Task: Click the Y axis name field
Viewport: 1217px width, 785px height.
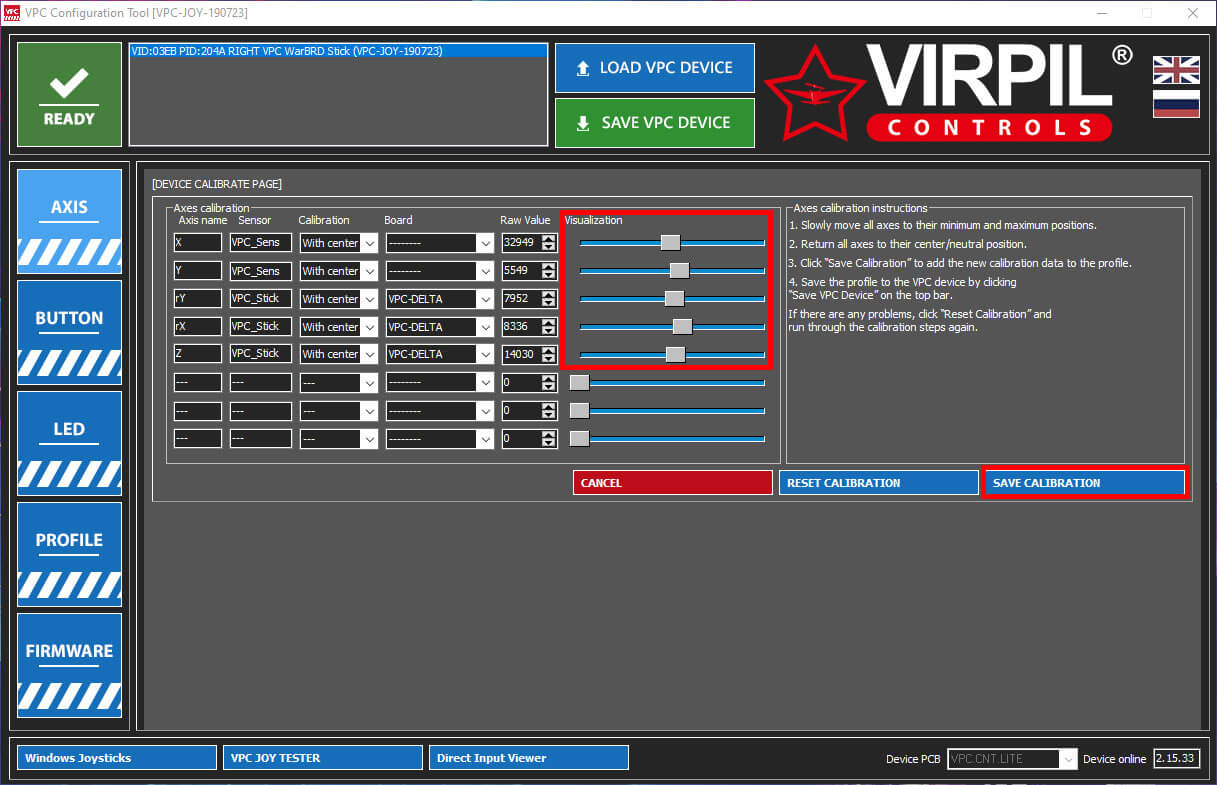Action: pyautogui.click(x=198, y=271)
